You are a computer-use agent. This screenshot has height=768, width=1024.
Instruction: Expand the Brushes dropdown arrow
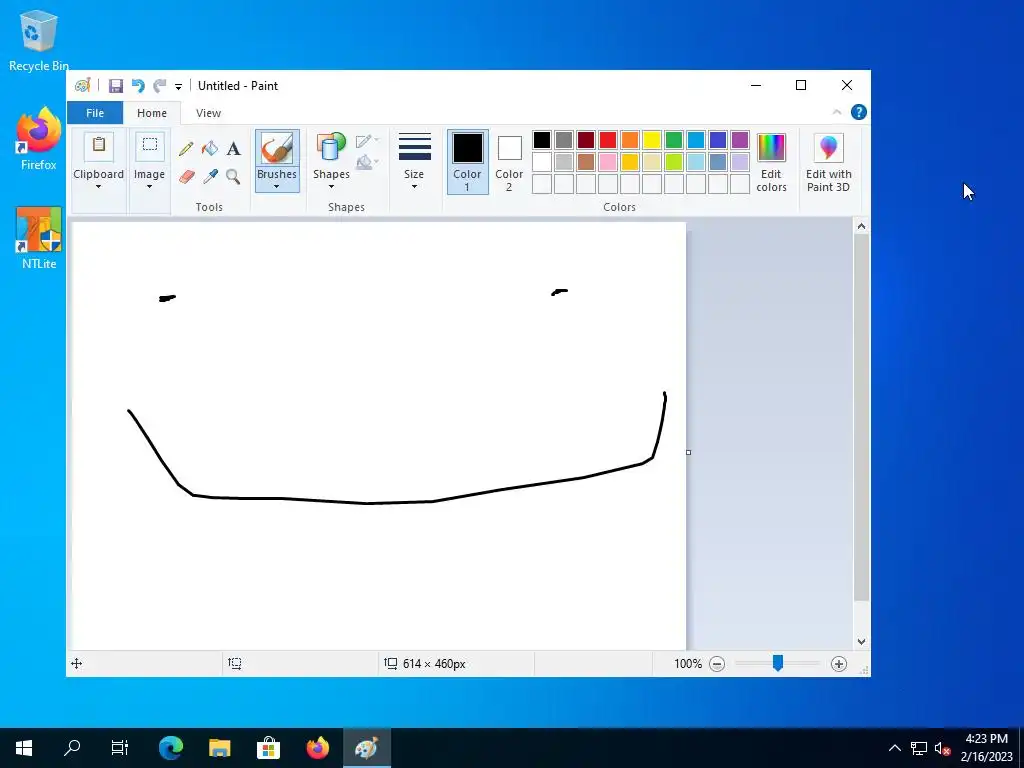(277, 187)
